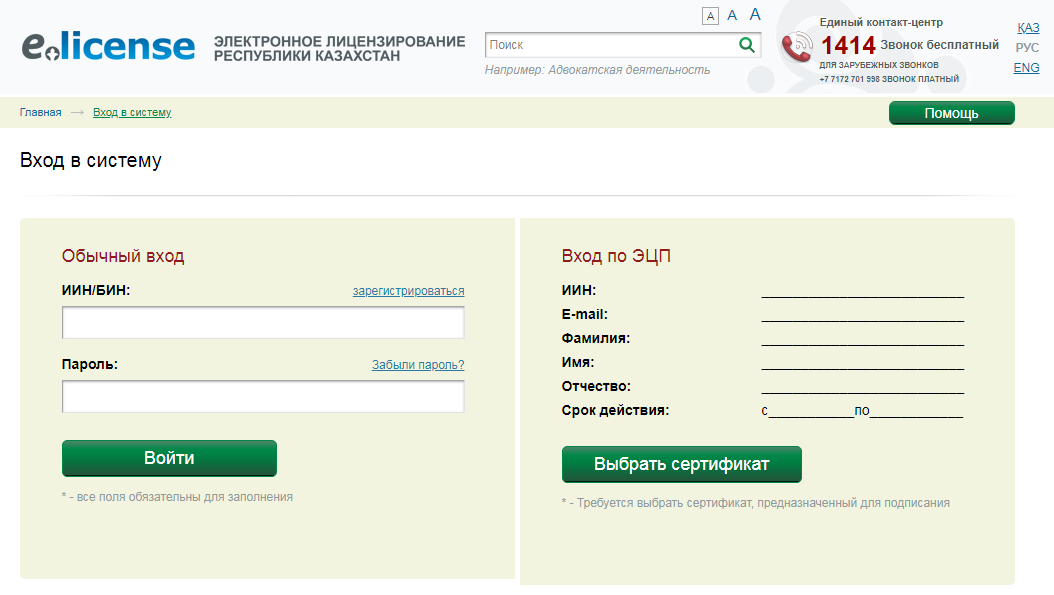The image size is (1054, 595).
Task: Click the e-license logo
Action: tap(108, 46)
